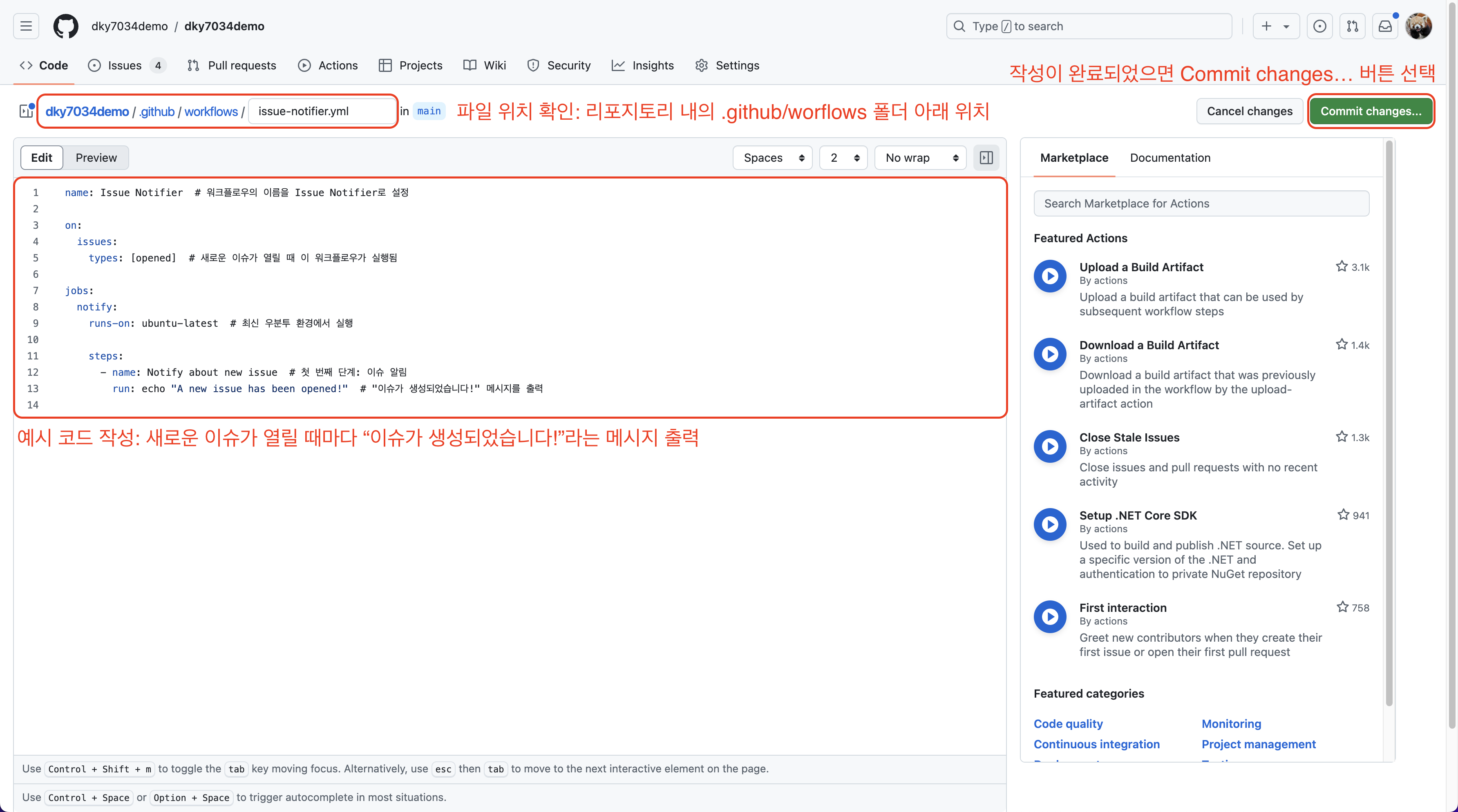Click the Commit changes... button
This screenshot has width=1458, height=812.
1371,111
